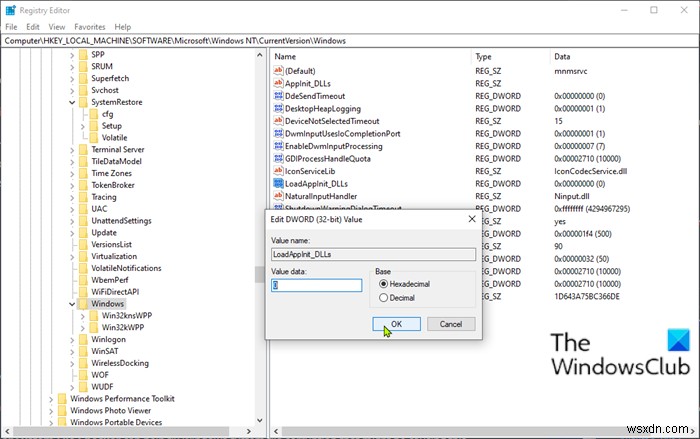Click the cfg folder icon
Viewport: 700px width, 439px height.
click(x=94, y=114)
